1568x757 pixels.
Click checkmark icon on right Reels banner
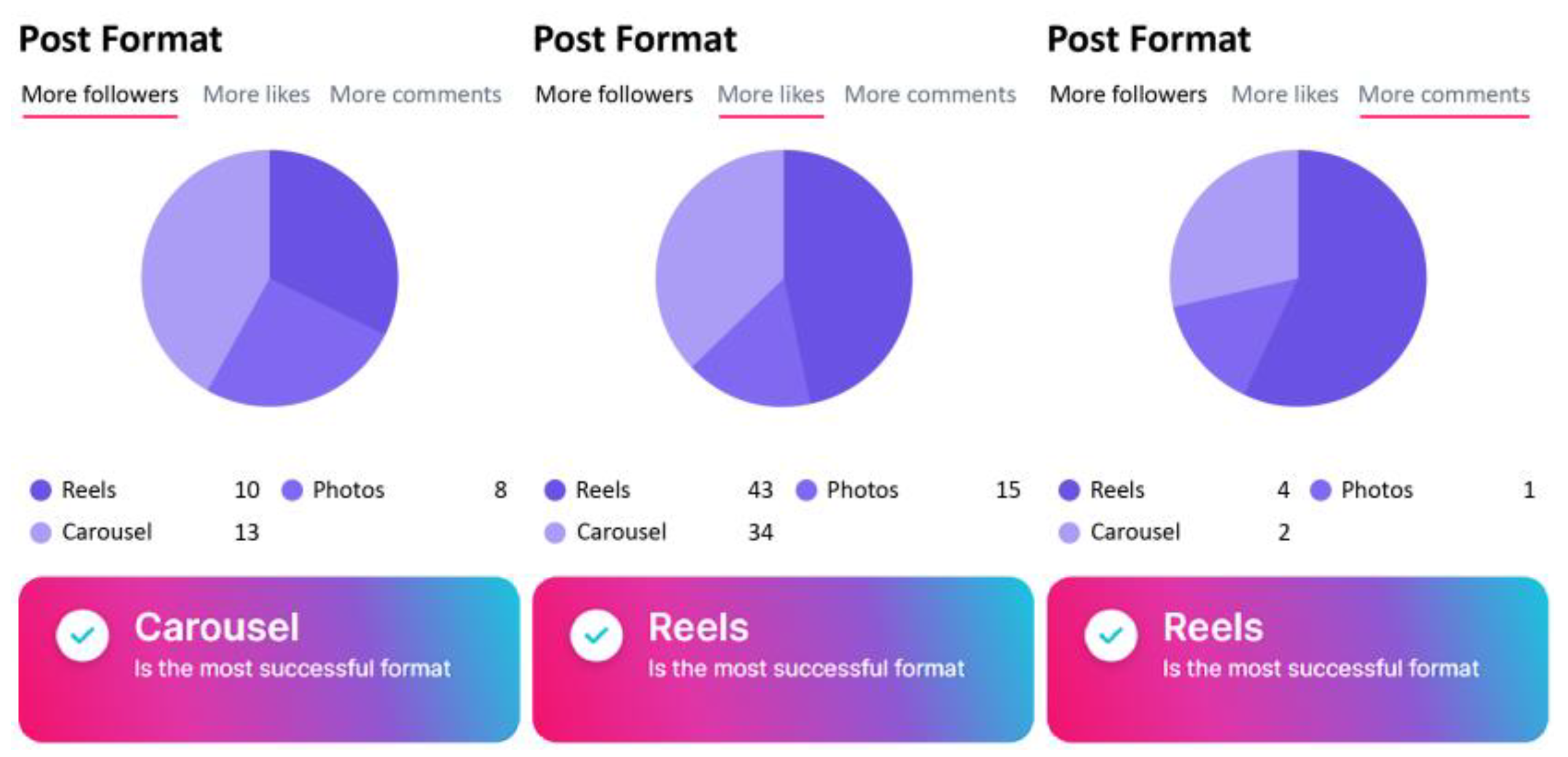click(1110, 635)
